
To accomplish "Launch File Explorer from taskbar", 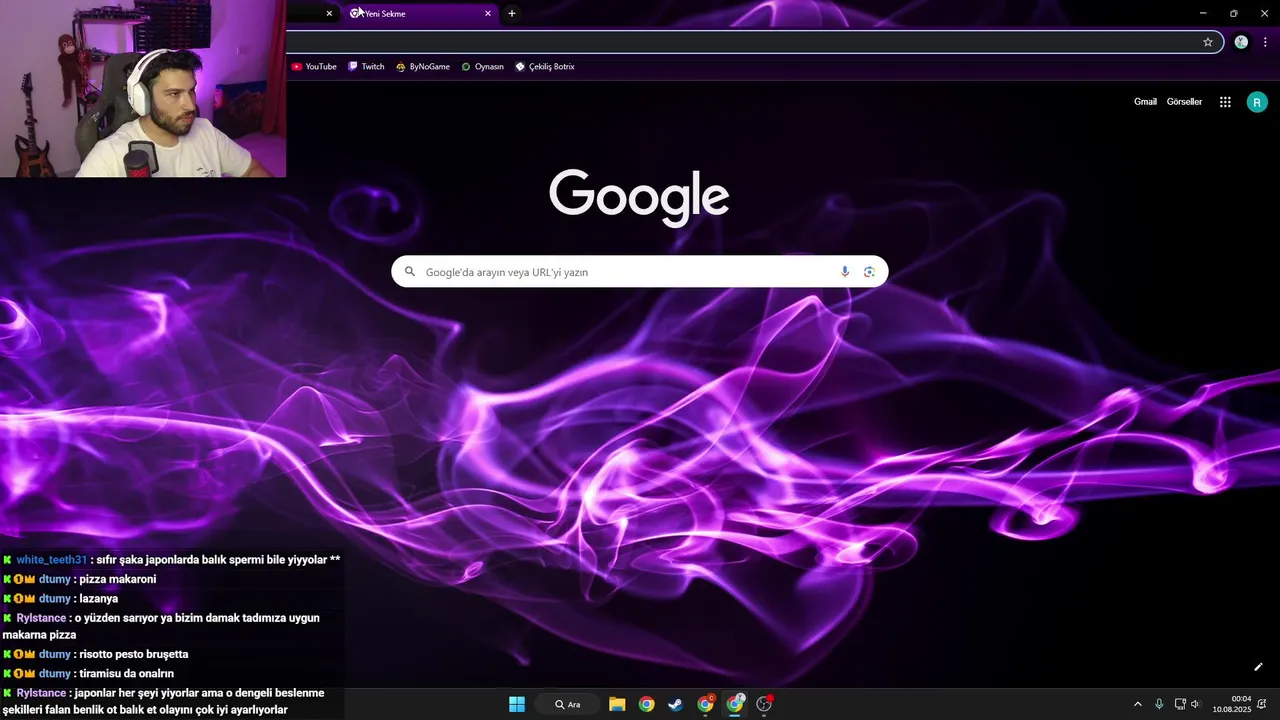I will point(617,704).
